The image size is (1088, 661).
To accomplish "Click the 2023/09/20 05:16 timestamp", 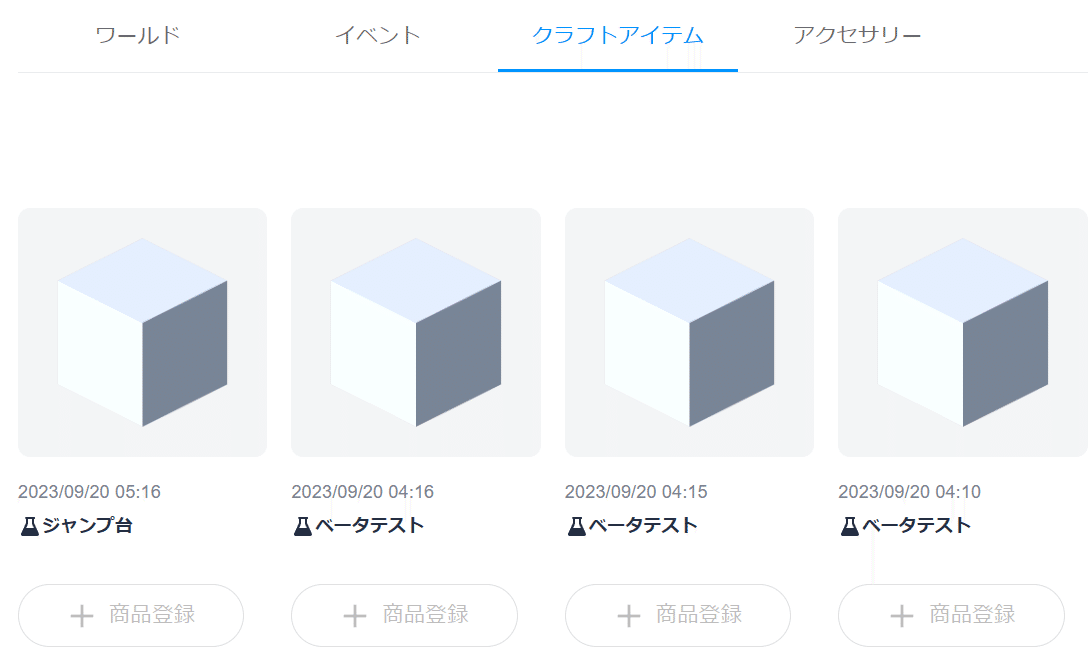I will [x=89, y=492].
